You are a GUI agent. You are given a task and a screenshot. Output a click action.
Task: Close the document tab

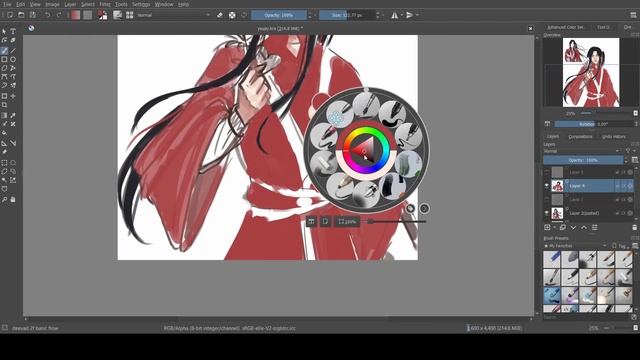(530, 29)
